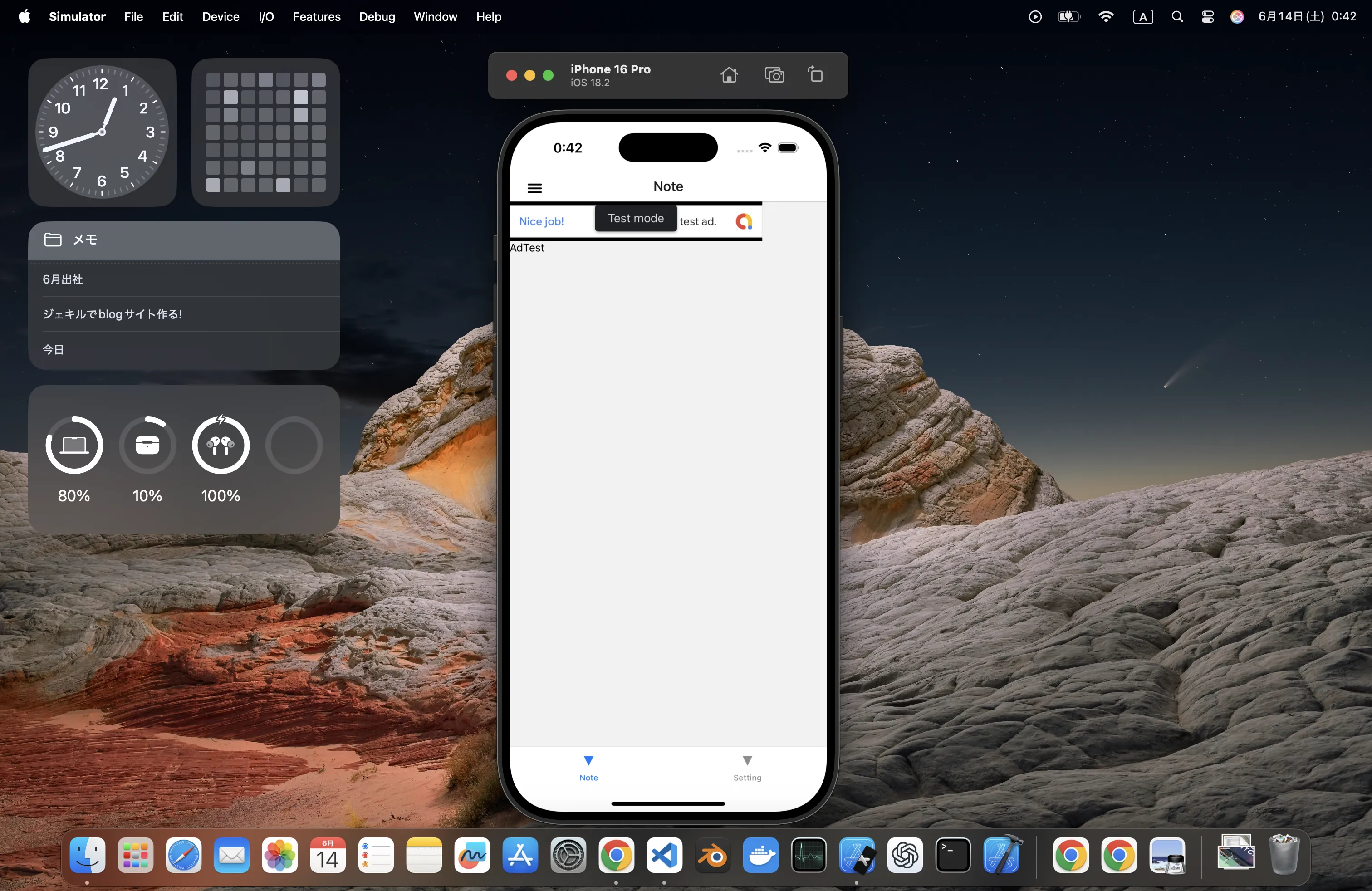Open Visual Studio Code from the dock
The width and height of the screenshot is (1372, 891).
pyautogui.click(x=664, y=855)
